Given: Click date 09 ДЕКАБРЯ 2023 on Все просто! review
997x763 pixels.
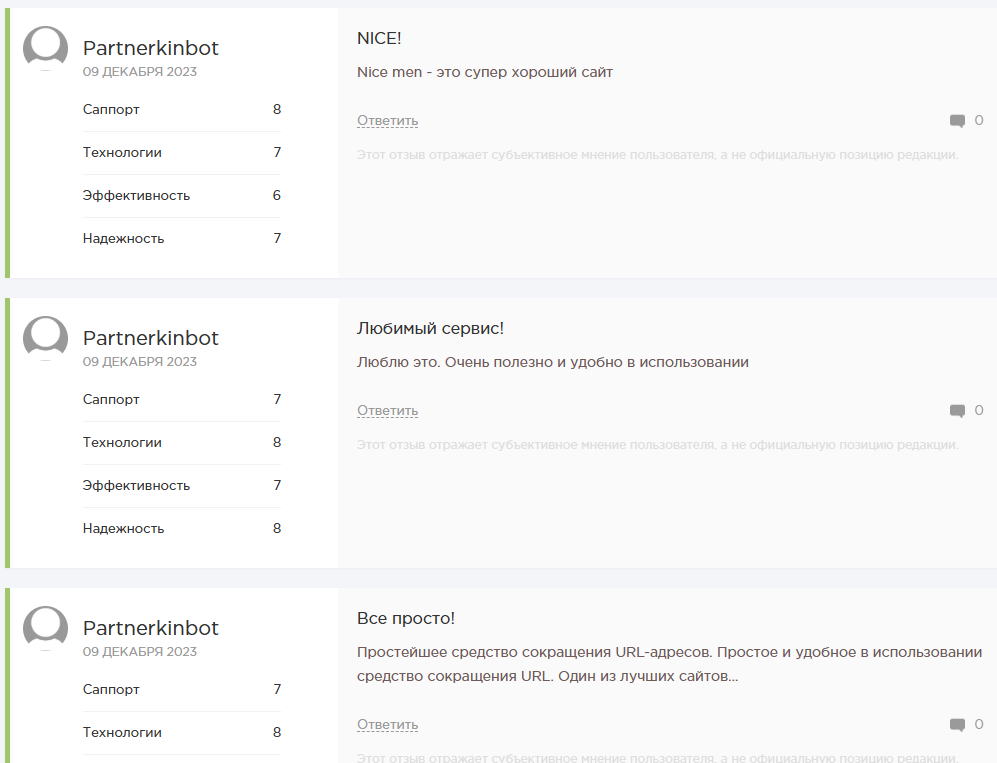Looking at the screenshot, I should point(140,652).
